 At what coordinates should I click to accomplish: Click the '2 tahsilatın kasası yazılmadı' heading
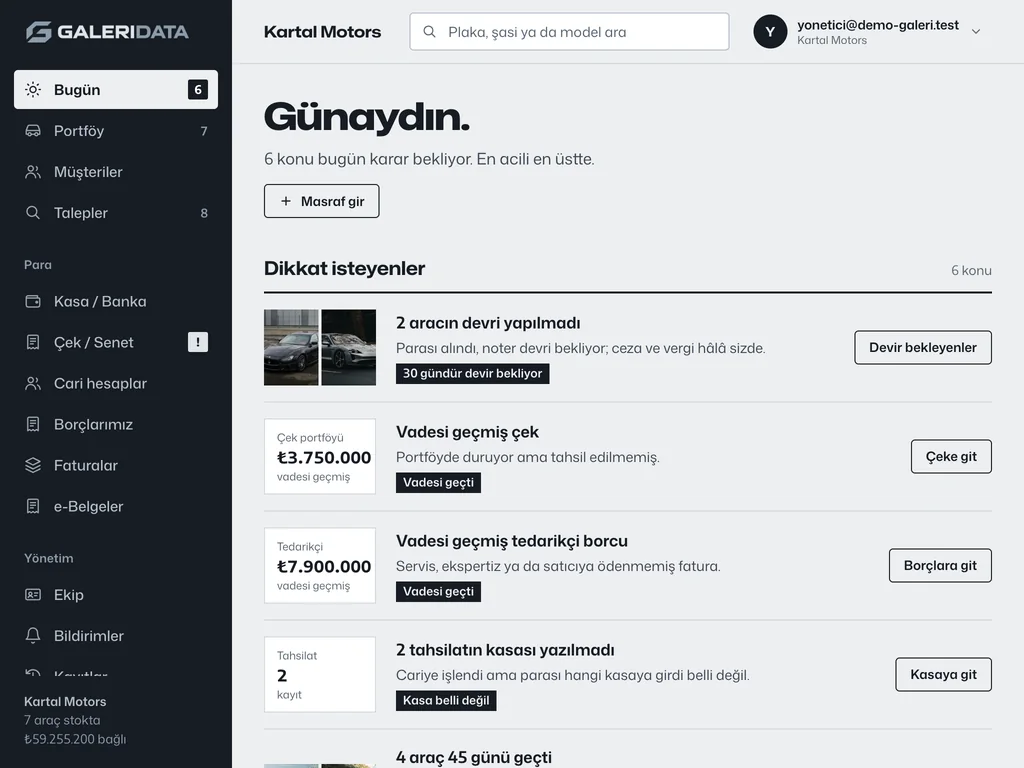[x=505, y=650]
